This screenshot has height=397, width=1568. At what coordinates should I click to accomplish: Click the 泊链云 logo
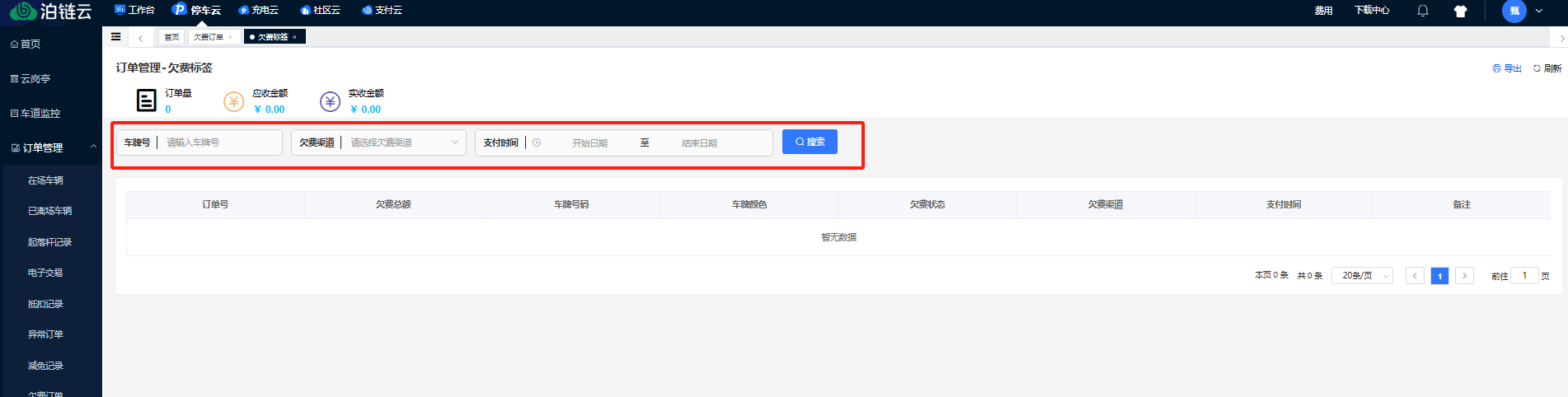click(50, 11)
